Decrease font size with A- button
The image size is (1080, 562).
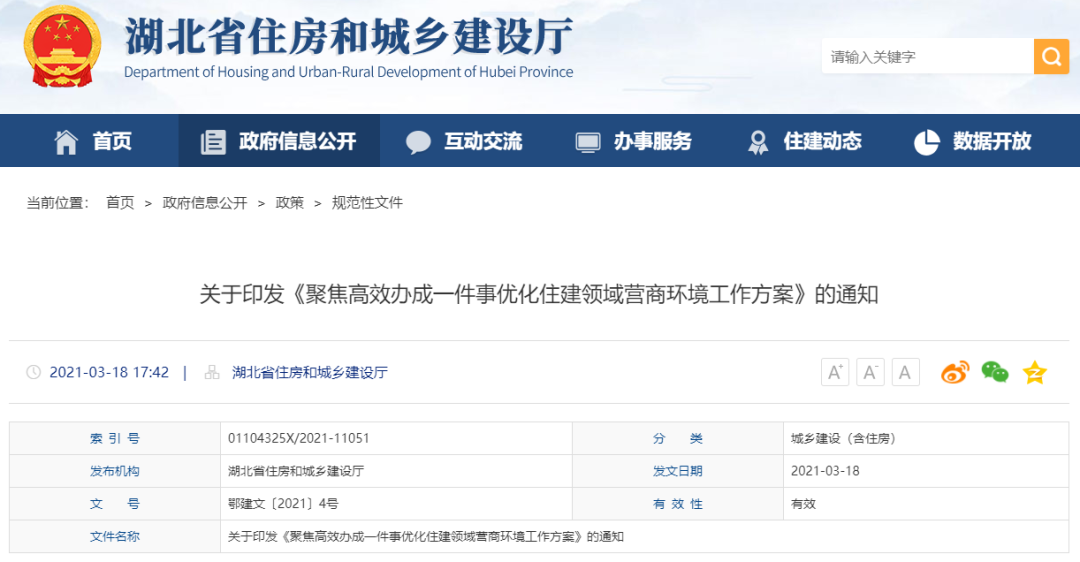[870, 373]
